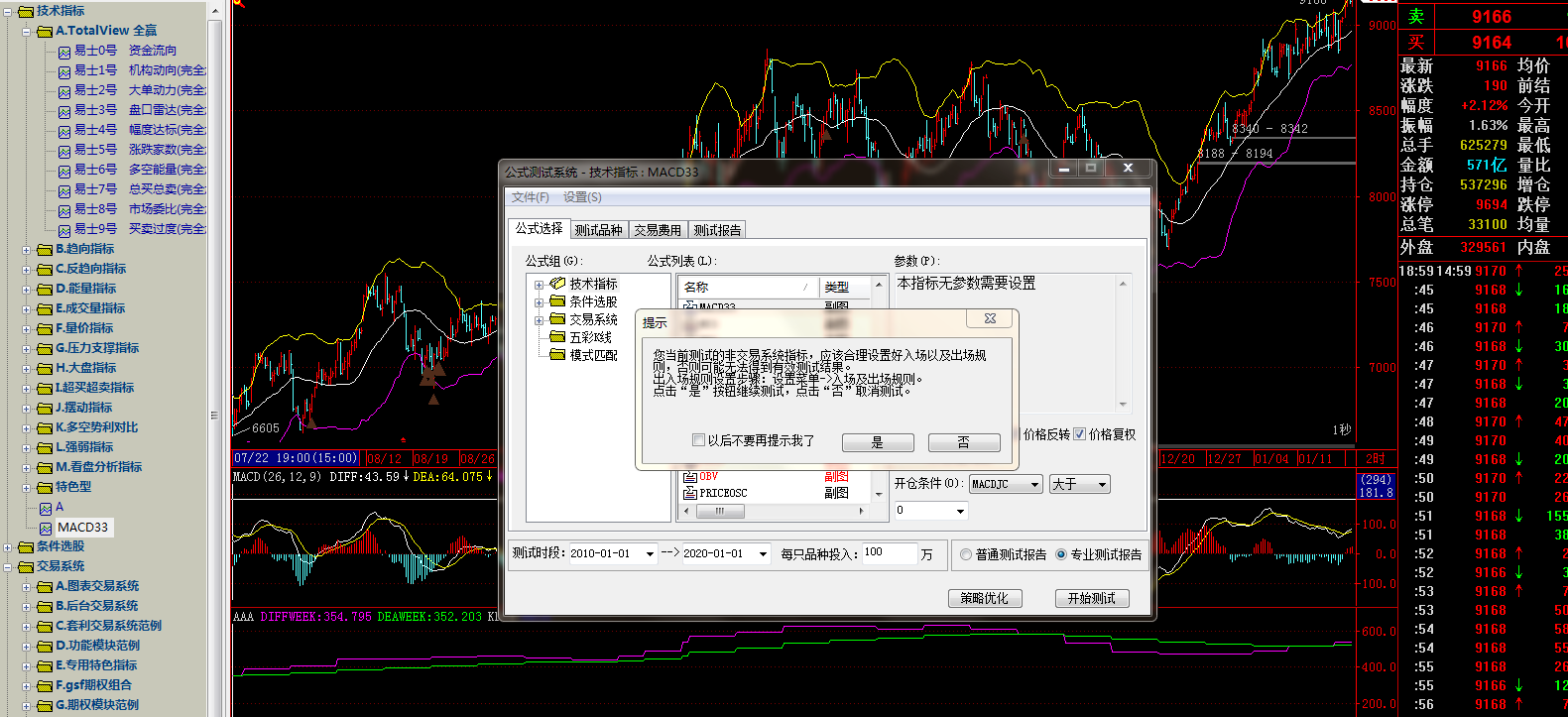
Task: Click the 特色型 folder icon
Action: (45, 488)
